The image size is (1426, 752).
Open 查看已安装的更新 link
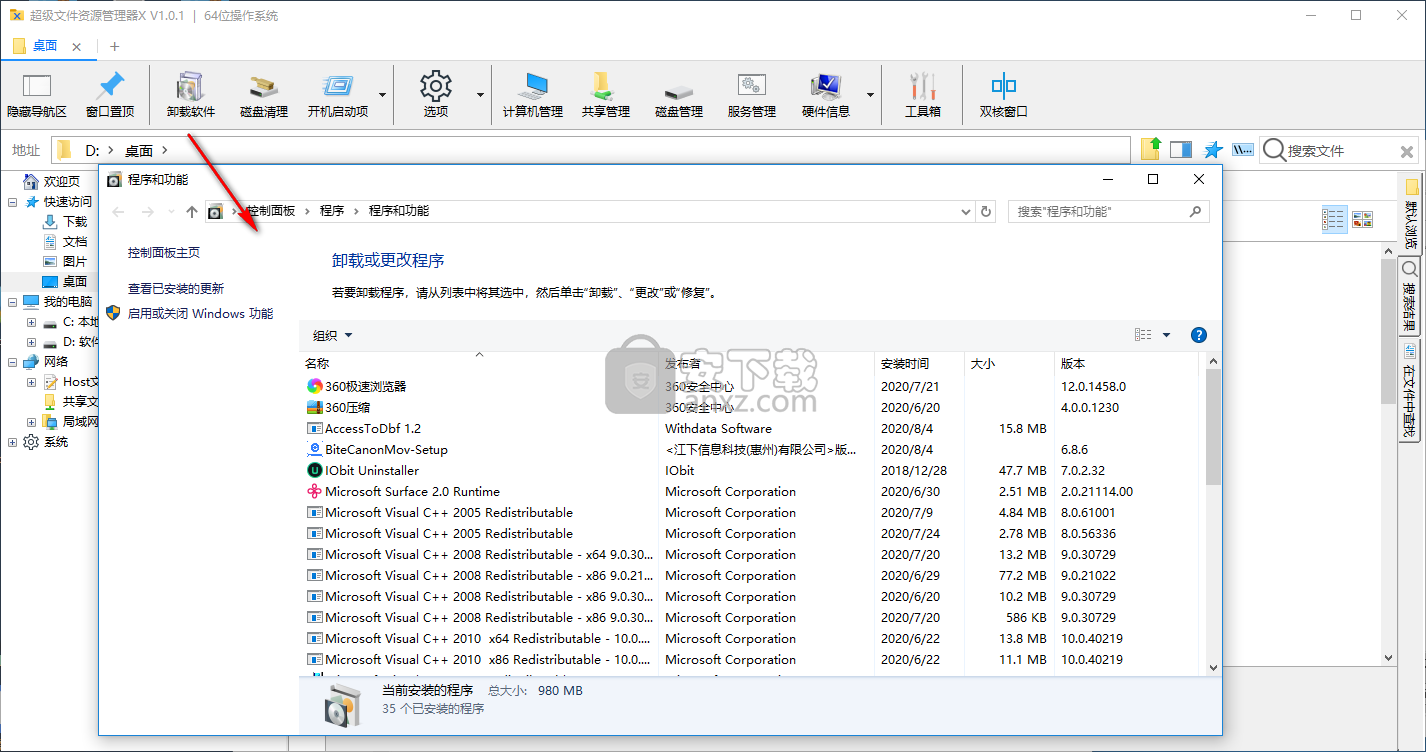[x=176, y=288]
